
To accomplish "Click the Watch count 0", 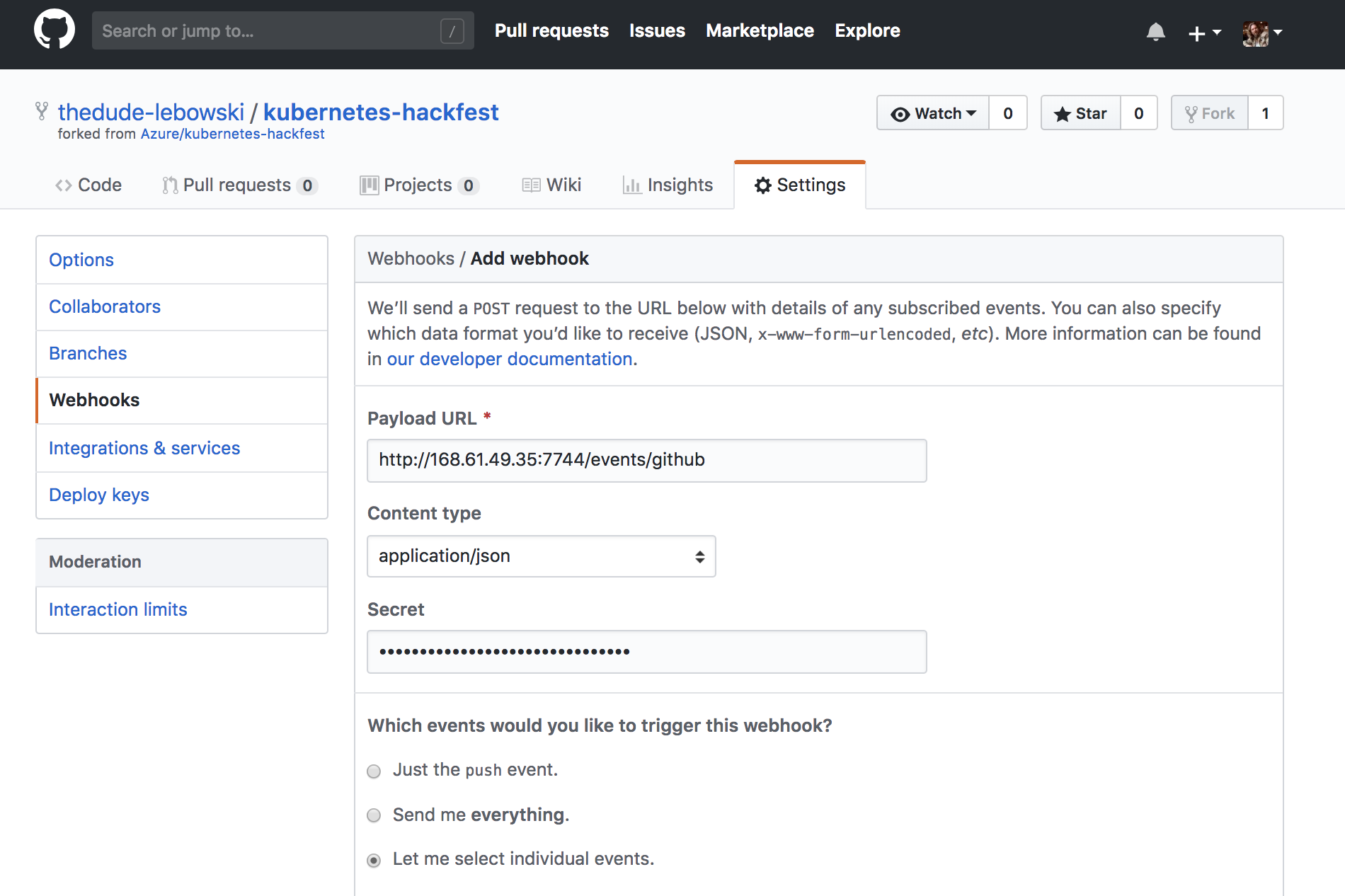I will click(1007, 113).
